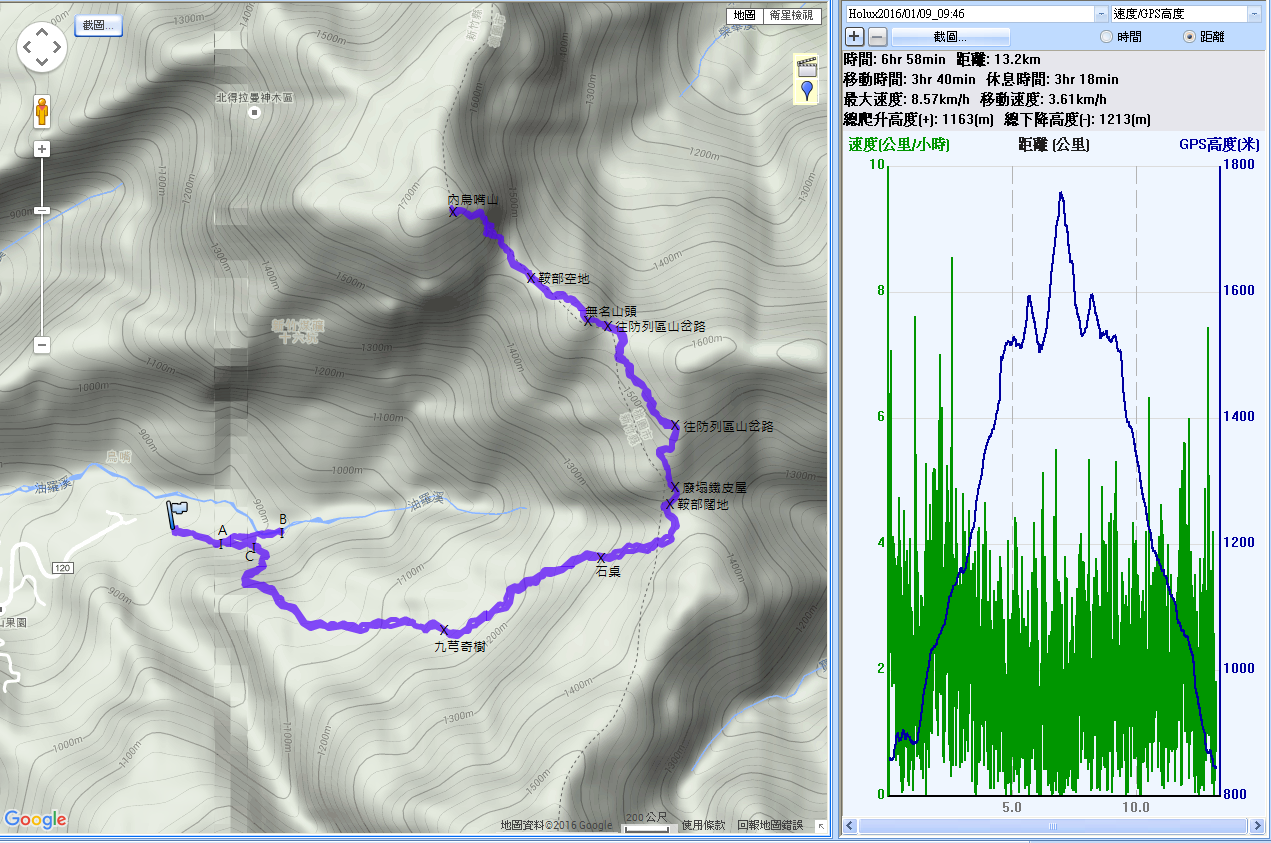Screen dimensions: 1271x843
Task: Select the 內鳥嘴山 summit waypoint marker
Action: 452,212
